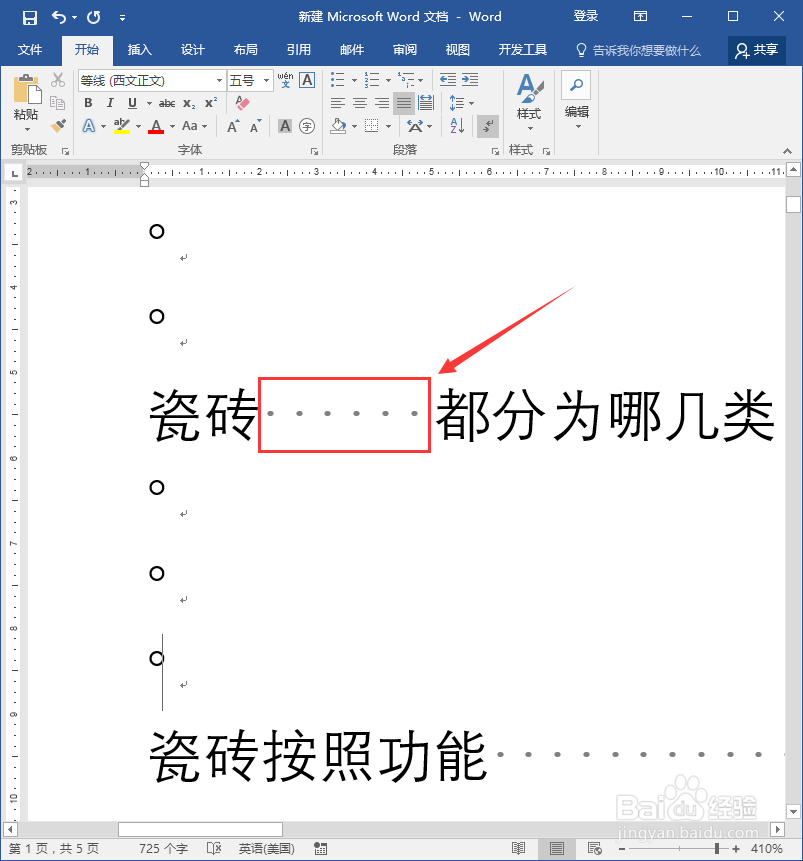Click the 共享 share button
Viewport: 803px width, 861px height.
click(756, 49)
